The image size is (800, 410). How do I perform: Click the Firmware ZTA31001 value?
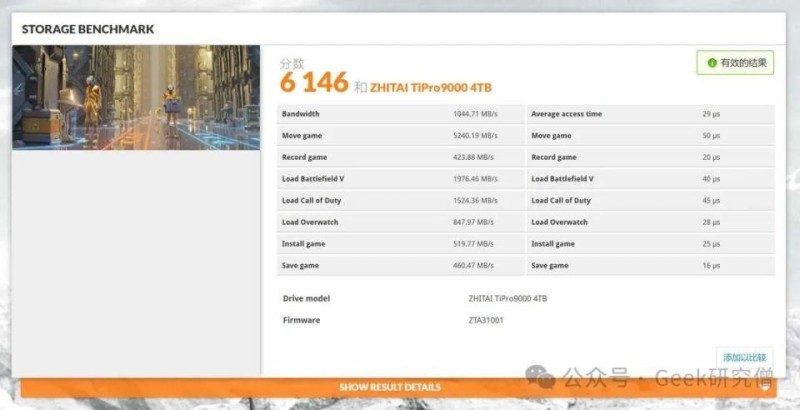click(x=486, y=320)
